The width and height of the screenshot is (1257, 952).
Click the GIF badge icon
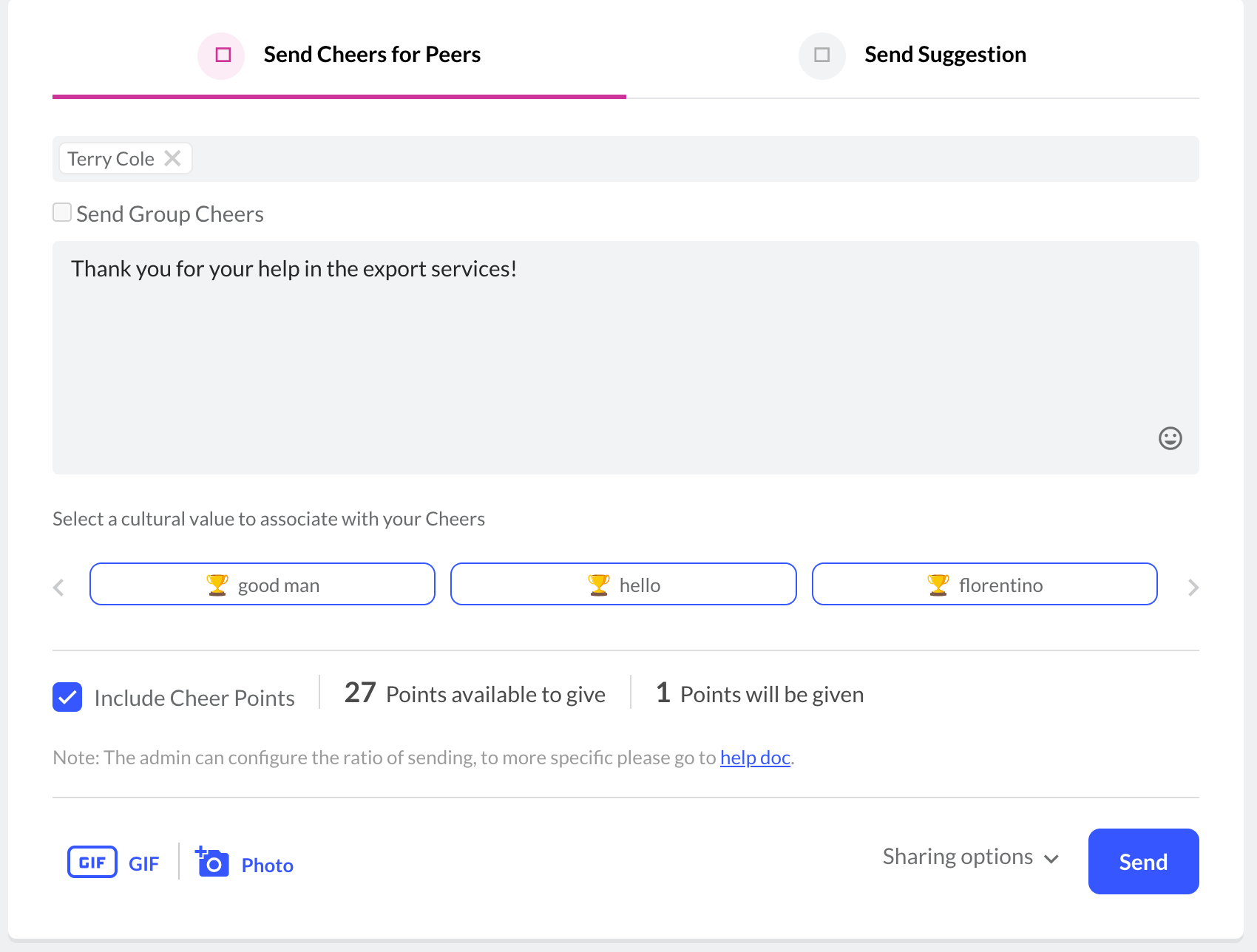coord(92,862)
